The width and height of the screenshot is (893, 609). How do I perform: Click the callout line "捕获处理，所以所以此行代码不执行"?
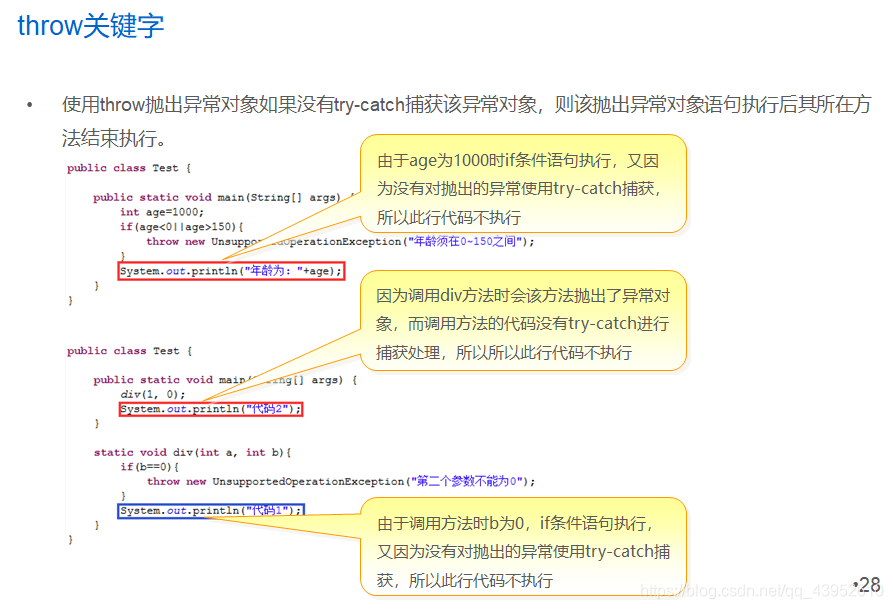click(x=503, y=353)
